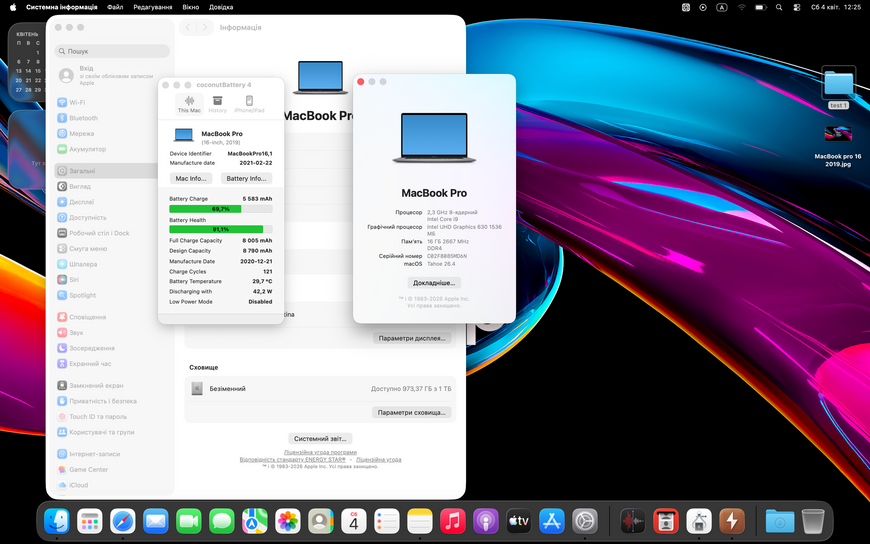Open the Системна інформація app menu
Image resolution: width=870 pixels, height=544 pixels.
point(62,7)
